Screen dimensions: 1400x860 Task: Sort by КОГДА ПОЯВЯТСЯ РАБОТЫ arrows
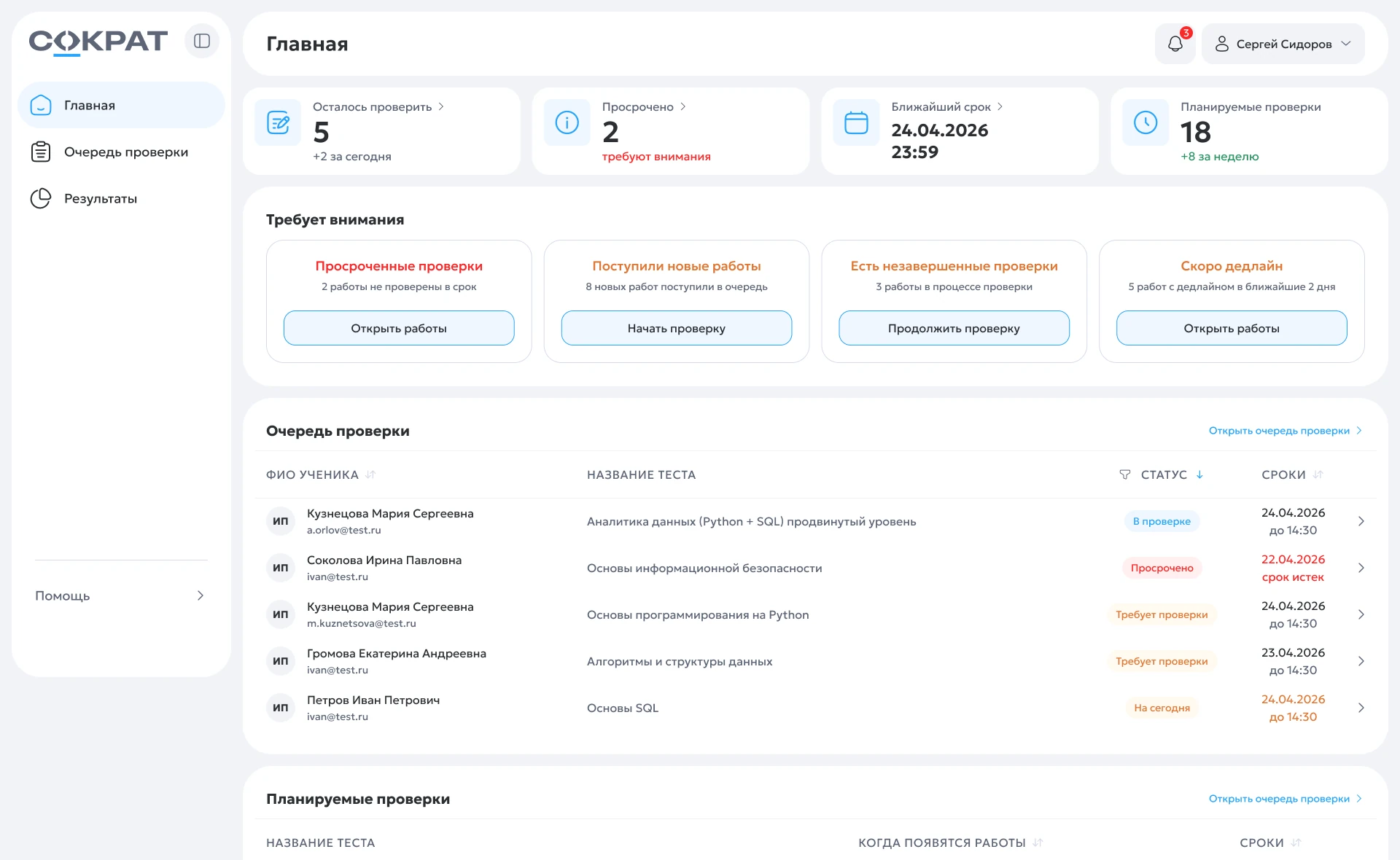coord(1038,843)
